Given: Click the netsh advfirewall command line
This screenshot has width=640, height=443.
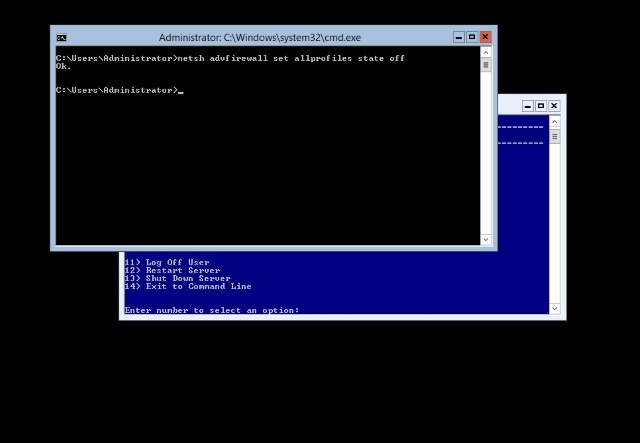Looking at the screenshot, I should click(x=230, y=58).
